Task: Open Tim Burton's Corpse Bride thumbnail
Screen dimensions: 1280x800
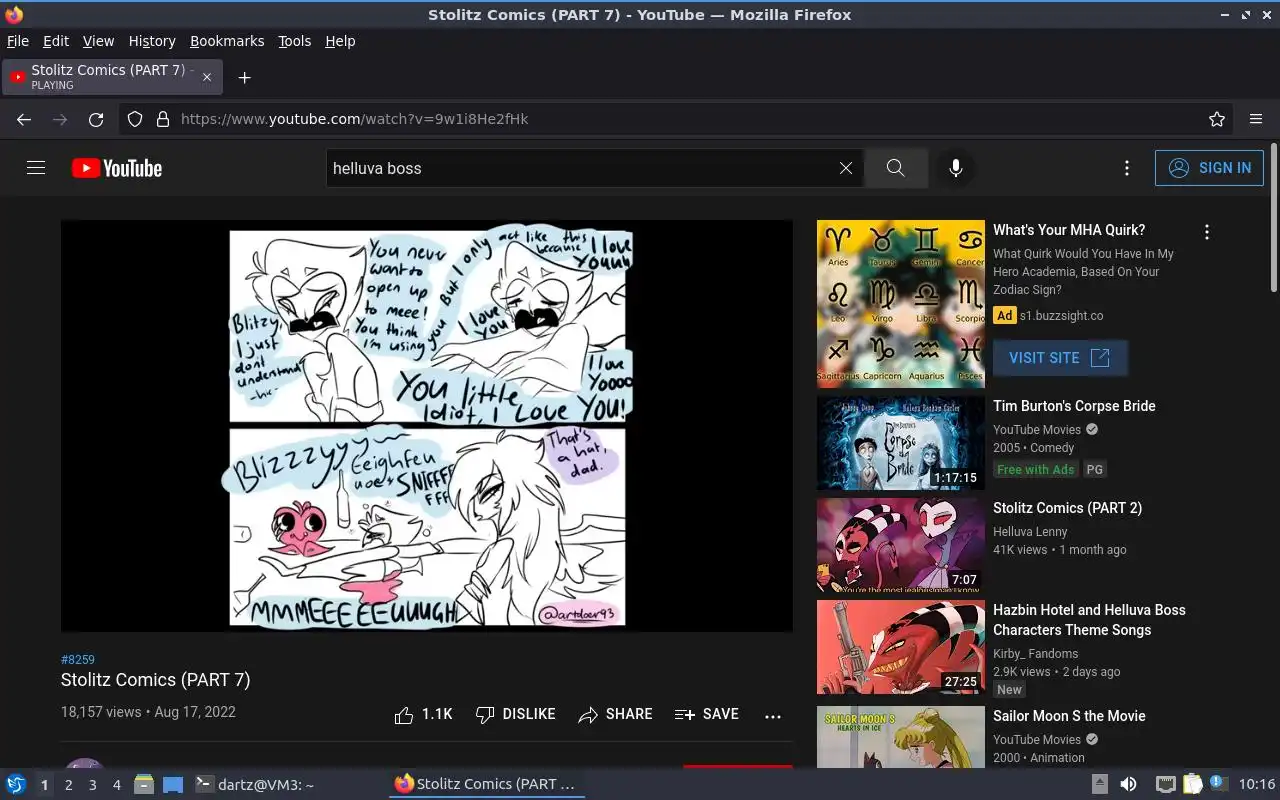Action: coord(901,443)
